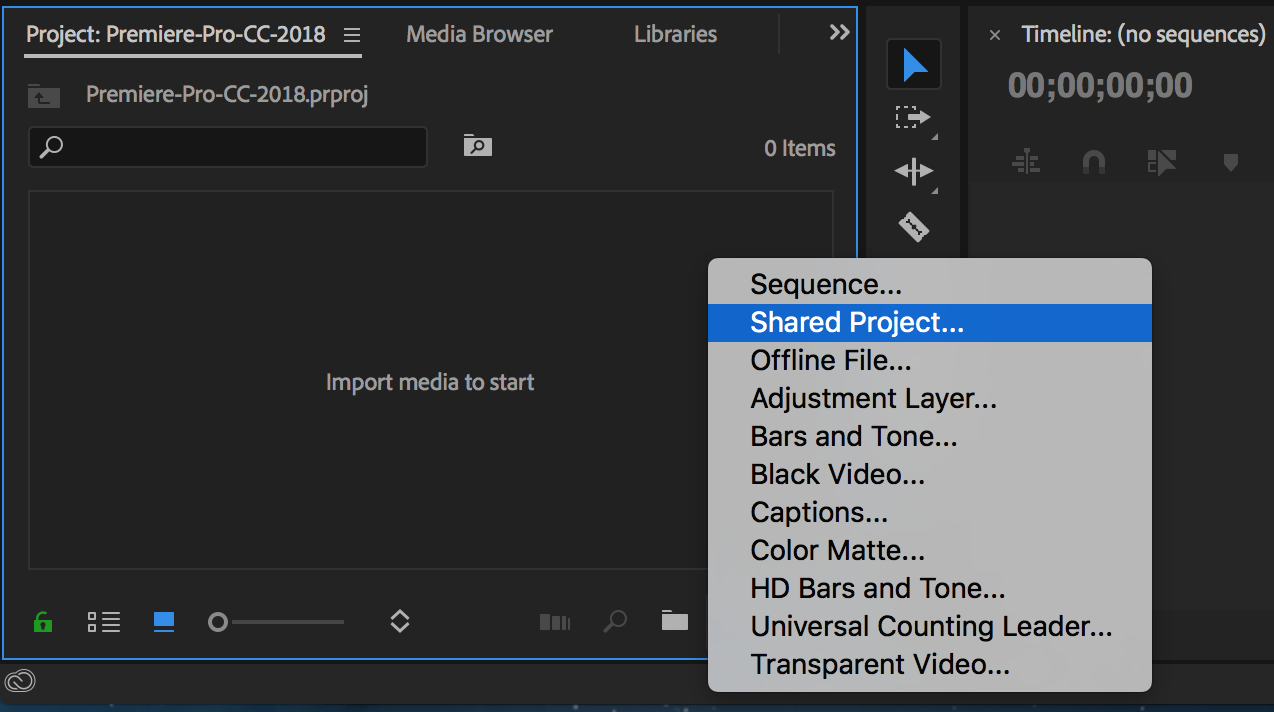Viewport: 1274px width, 712px height.
Task: Choose Transparent Video... menu entry
Action: (930, 665)
